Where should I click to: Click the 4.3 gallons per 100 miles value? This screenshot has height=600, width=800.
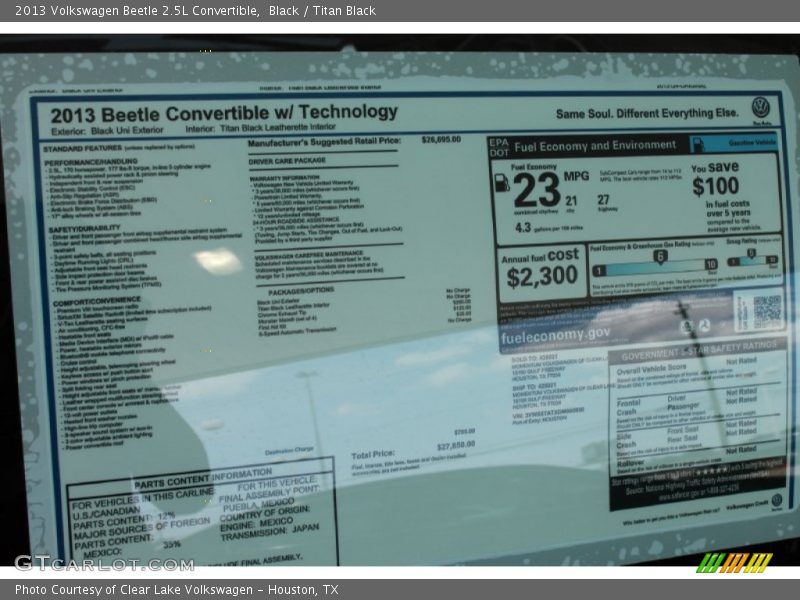click(523, 228)
